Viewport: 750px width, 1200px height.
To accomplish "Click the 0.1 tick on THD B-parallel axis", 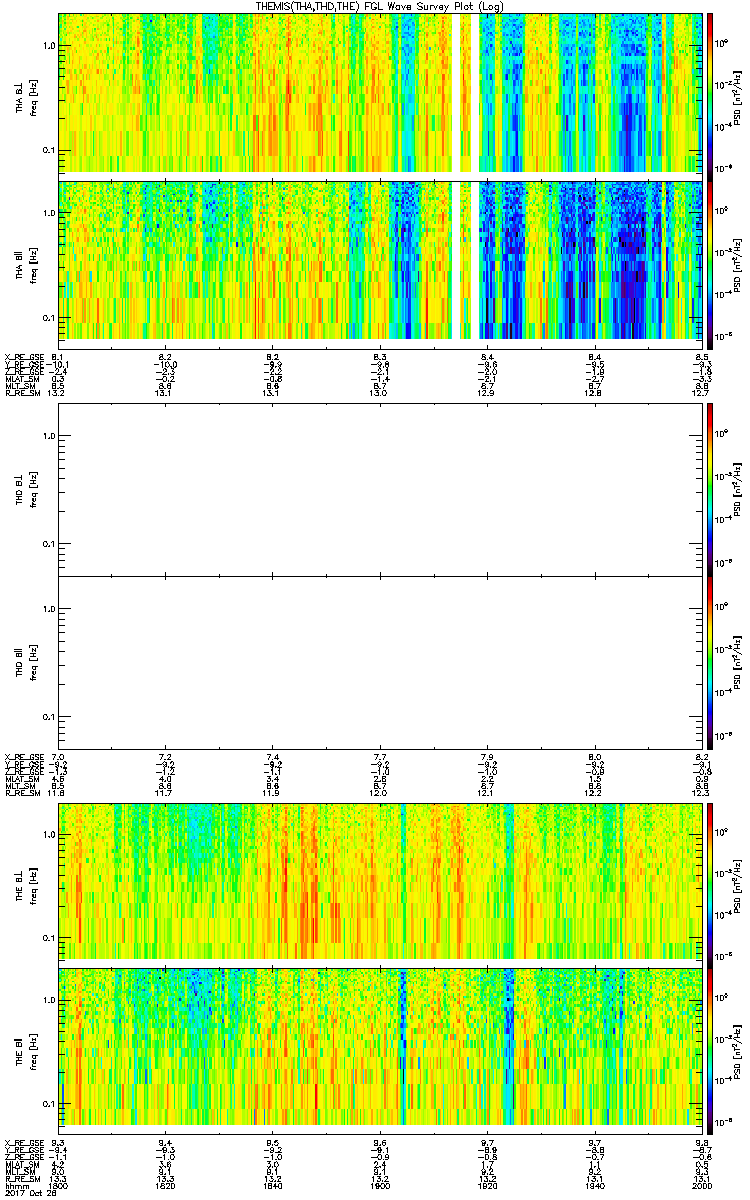I will 48,717.
